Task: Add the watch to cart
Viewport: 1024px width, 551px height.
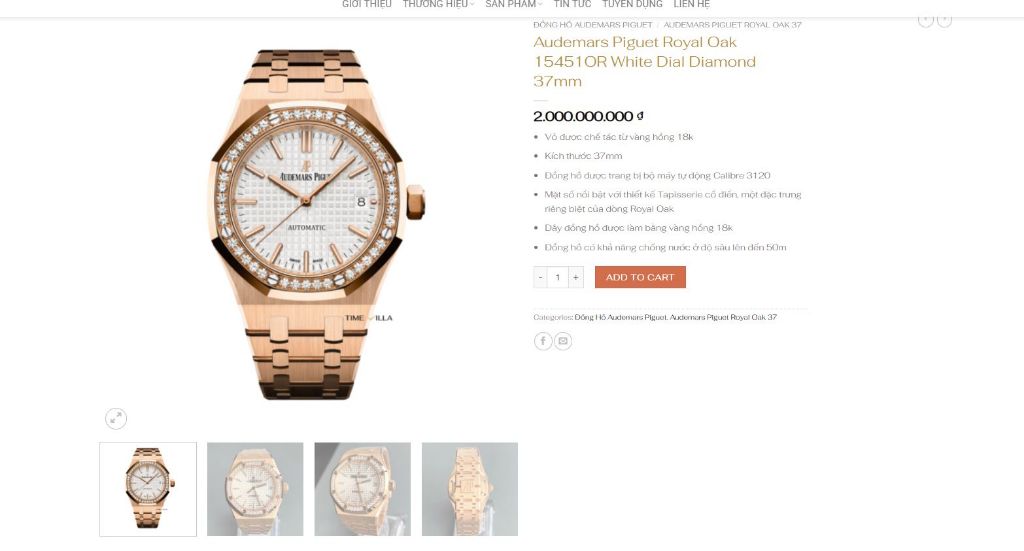Action: 640,277
